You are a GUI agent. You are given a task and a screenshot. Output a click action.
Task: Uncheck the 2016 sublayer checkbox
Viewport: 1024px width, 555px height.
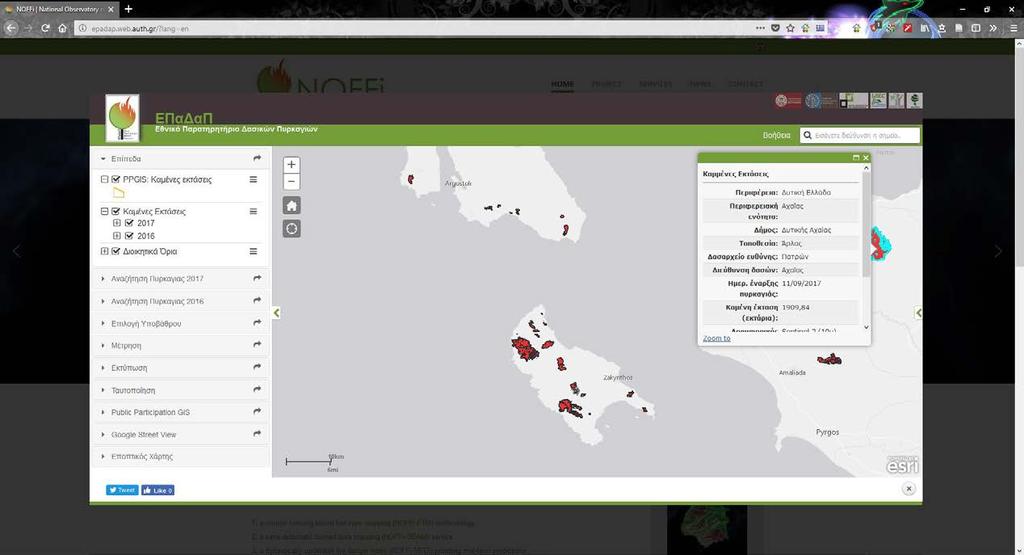click(x=129, y=236)
